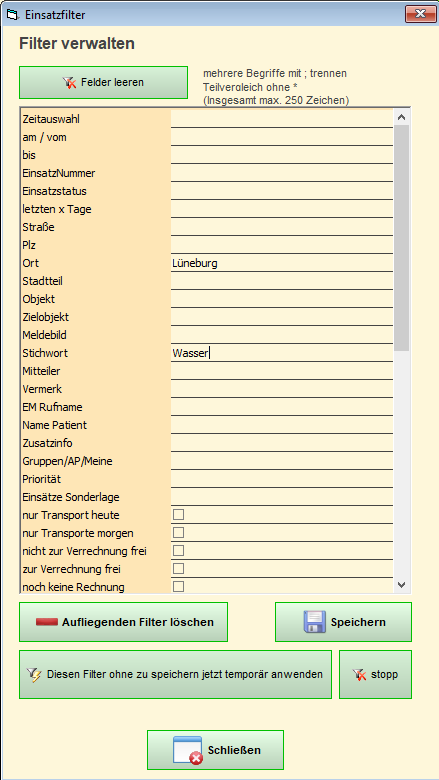Toggle nicht zur Verrechnung frei checkbox
Screen dimensions: 439x780
pyautogui.click(x=178, y=550)
